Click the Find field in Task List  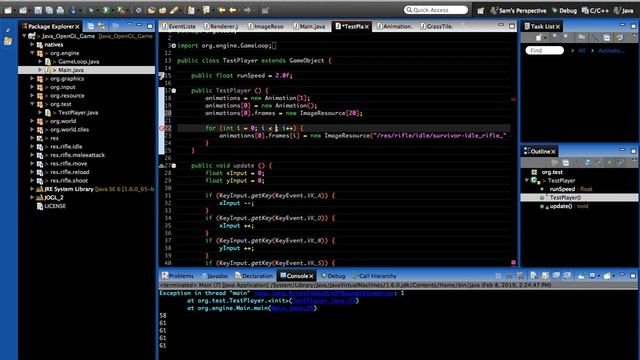[x=544, y=51]
